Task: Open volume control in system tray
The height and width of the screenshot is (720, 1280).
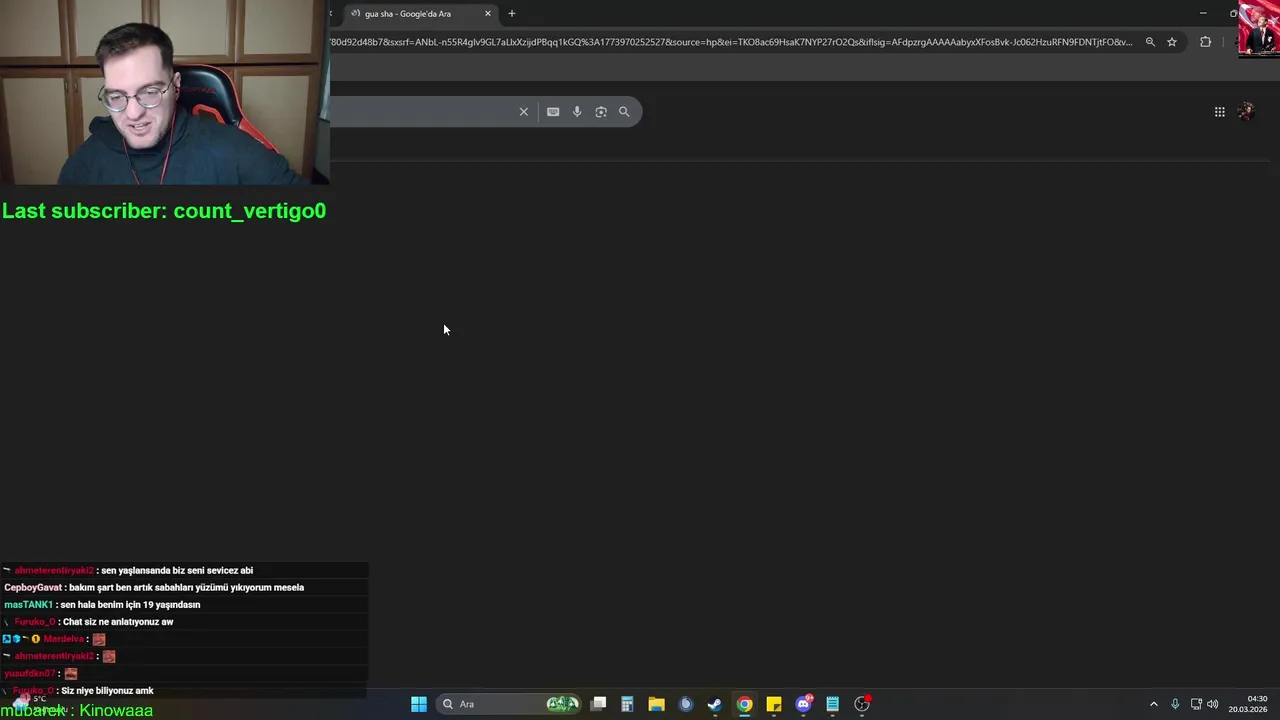Action: tap(1213, 704)
